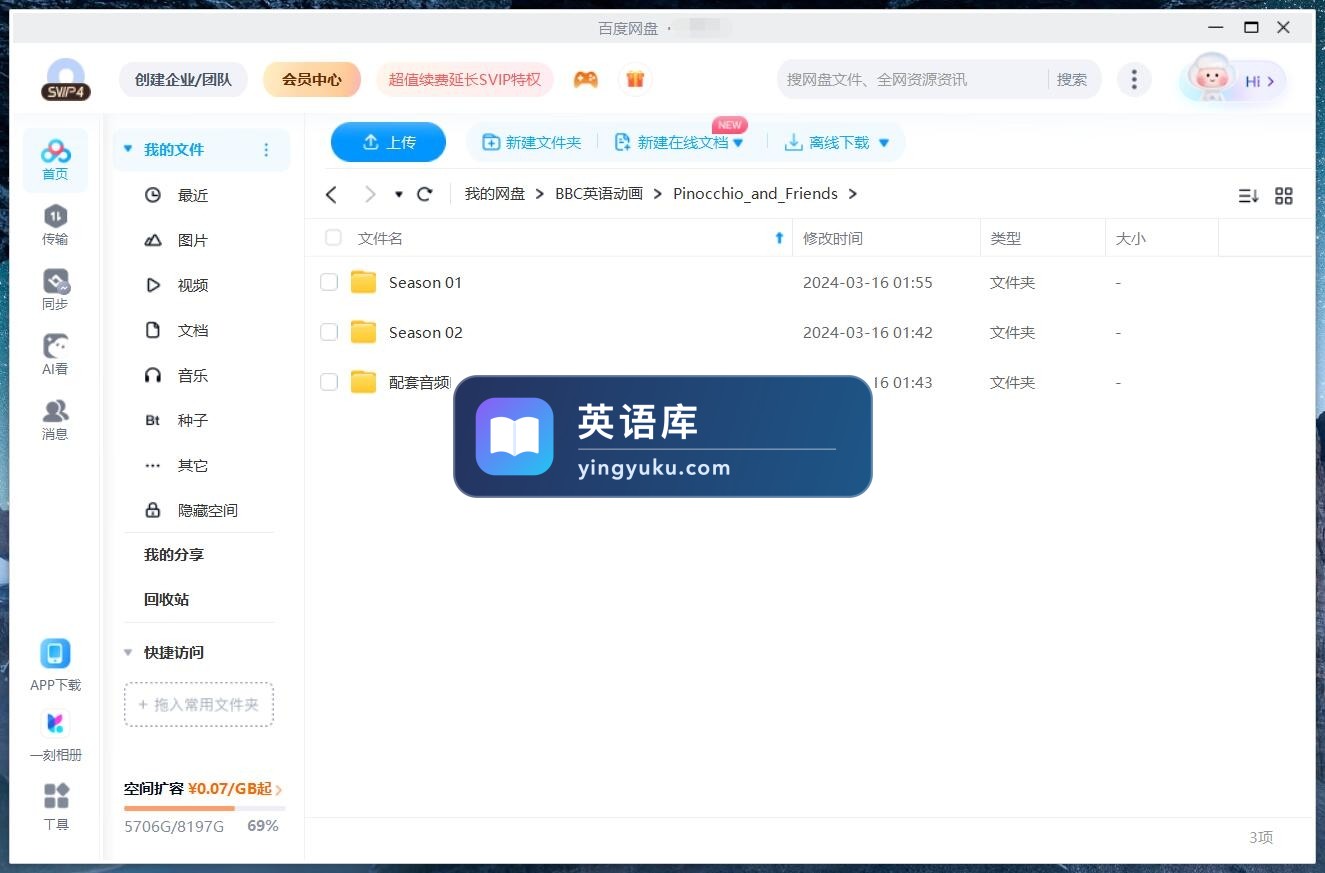Click the 类型 column header
The height and width of the screenshot is (873, 1325).
[1005, 238]
